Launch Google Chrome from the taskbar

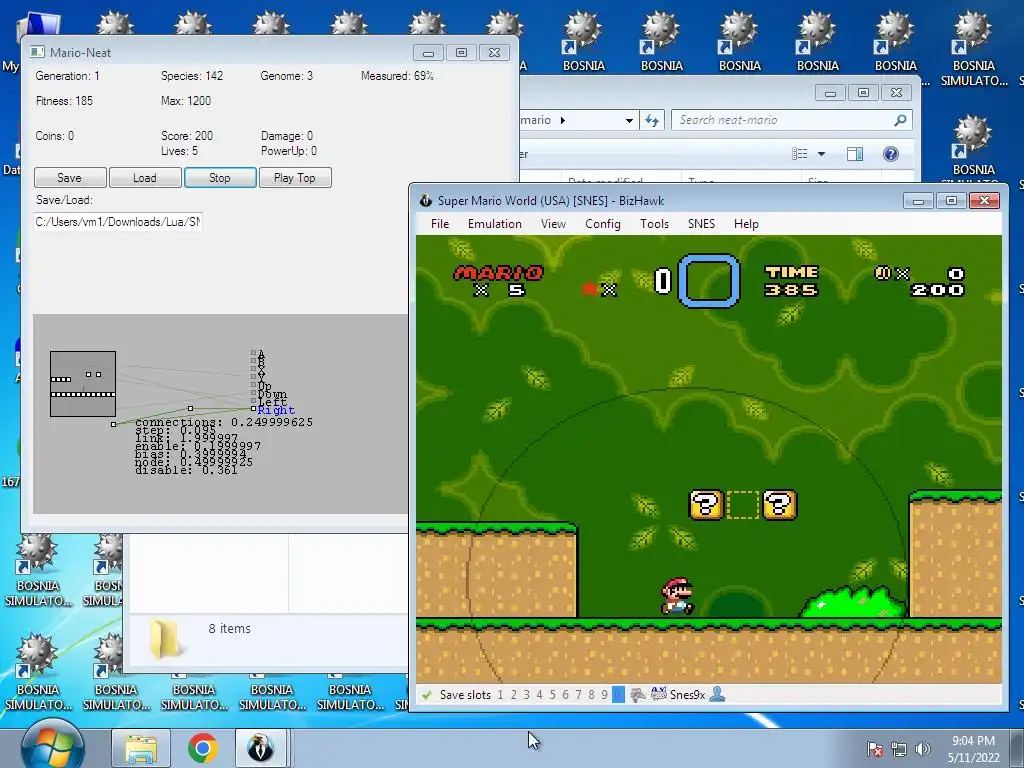tap(202, 748)
